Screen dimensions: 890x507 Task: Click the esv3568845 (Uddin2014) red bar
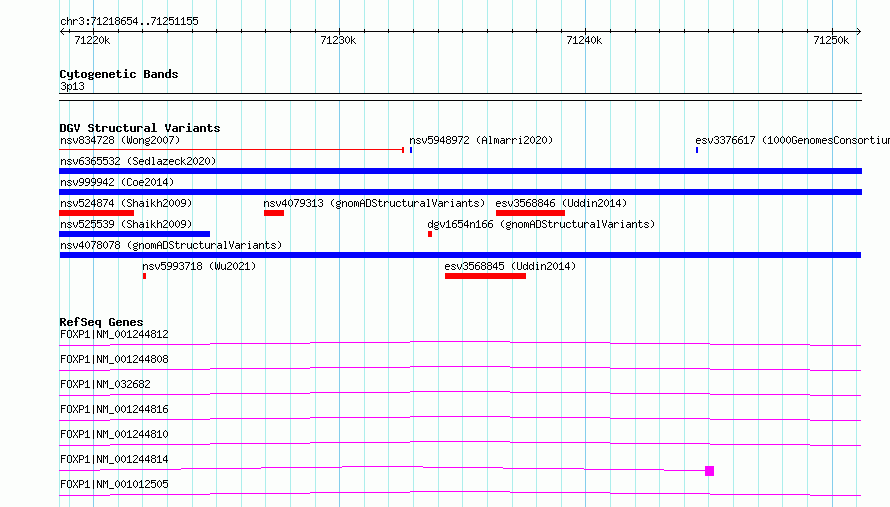485,276
